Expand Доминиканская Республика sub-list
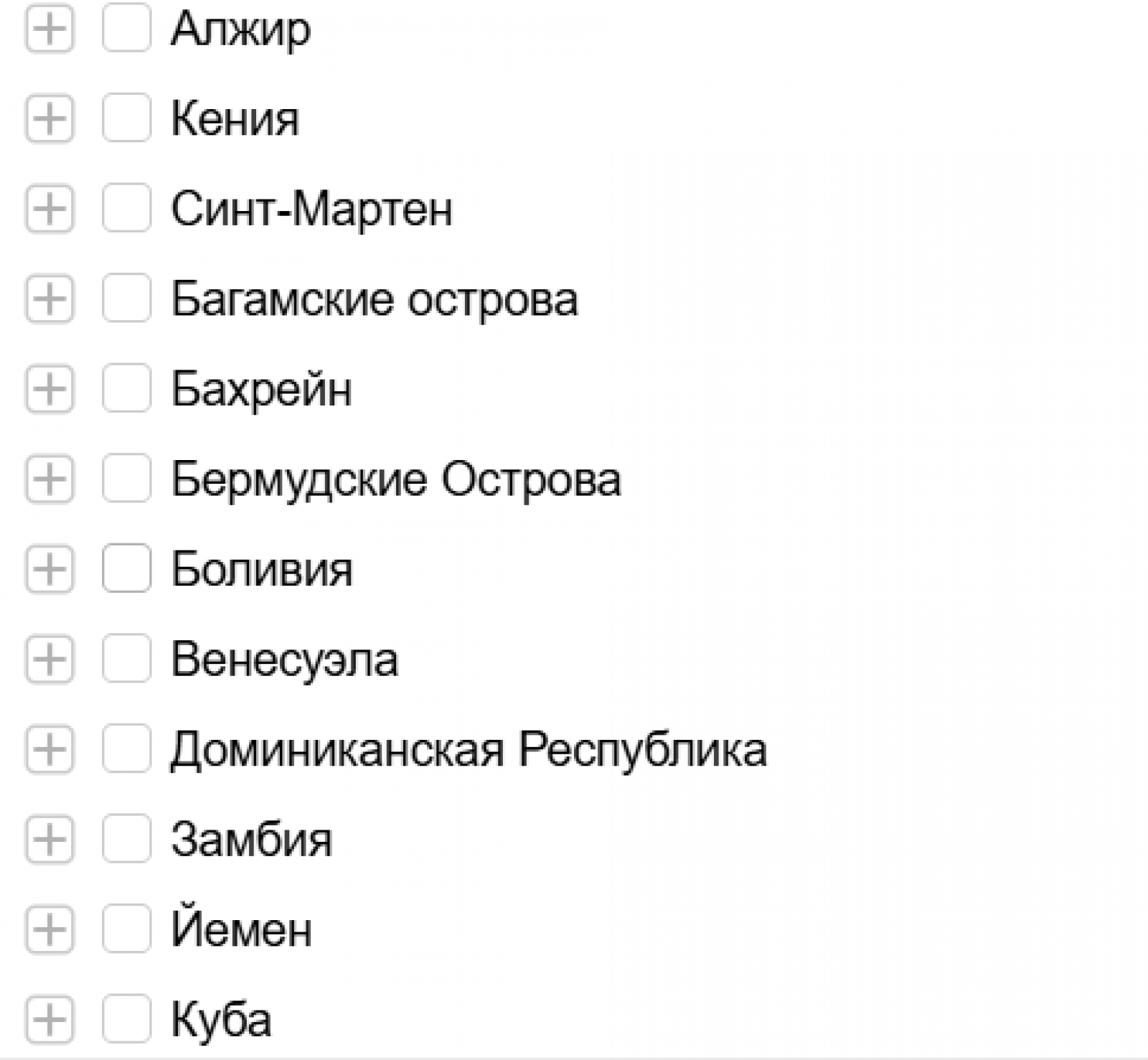This screenshot has height=1060, width=1148. [x=50, y=749]
